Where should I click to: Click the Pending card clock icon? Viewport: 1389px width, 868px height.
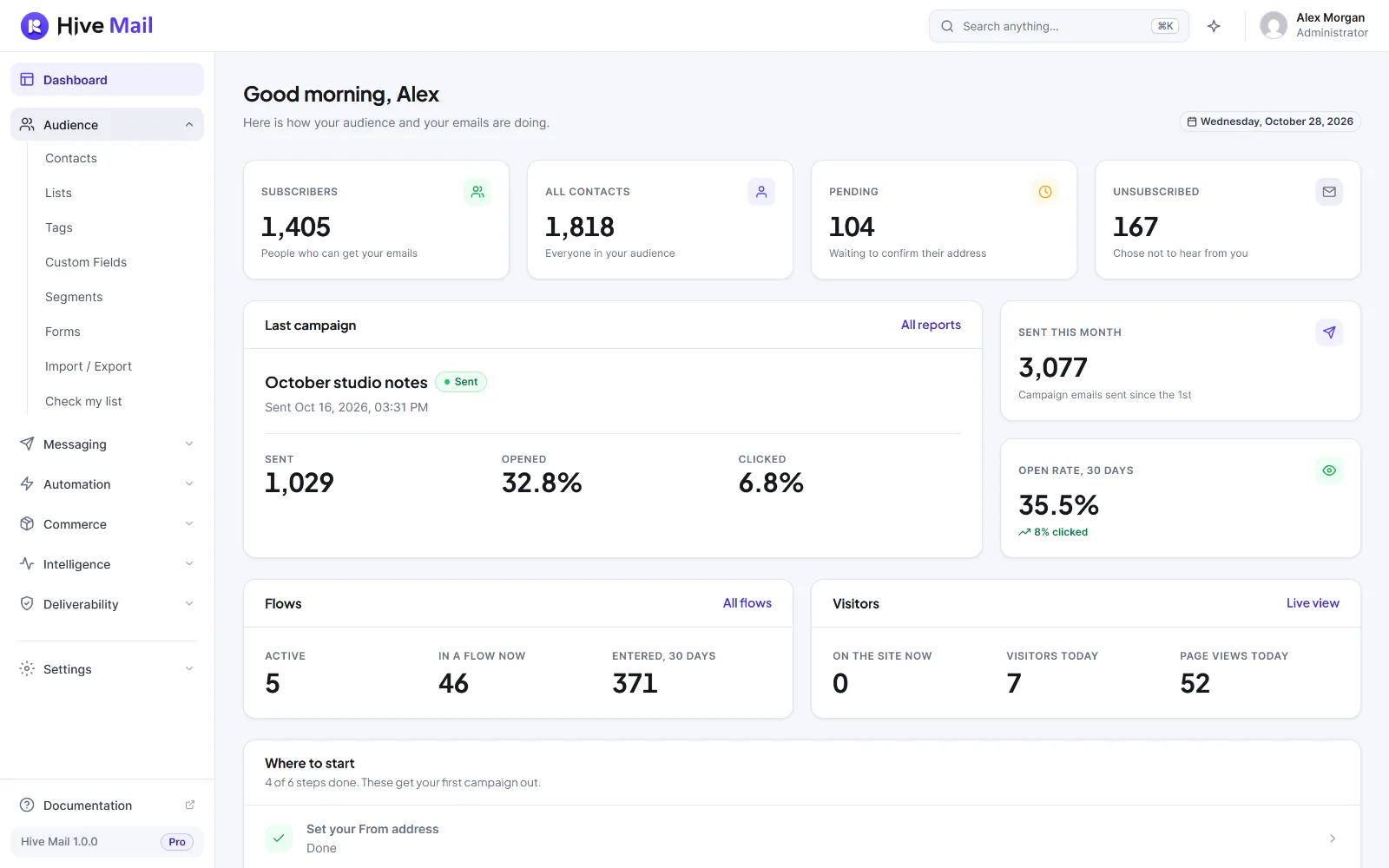click(1045, 192)
